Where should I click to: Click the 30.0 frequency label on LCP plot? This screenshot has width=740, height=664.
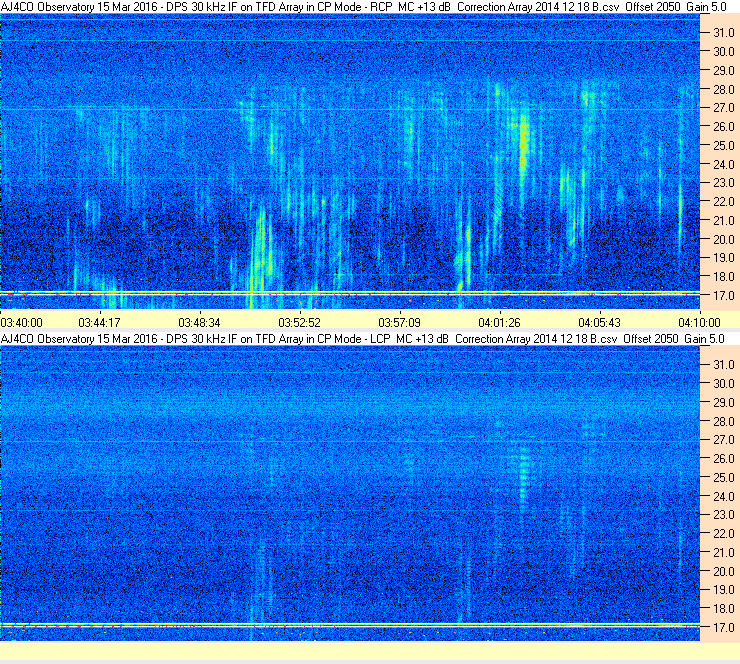click(x=724, y=384)
